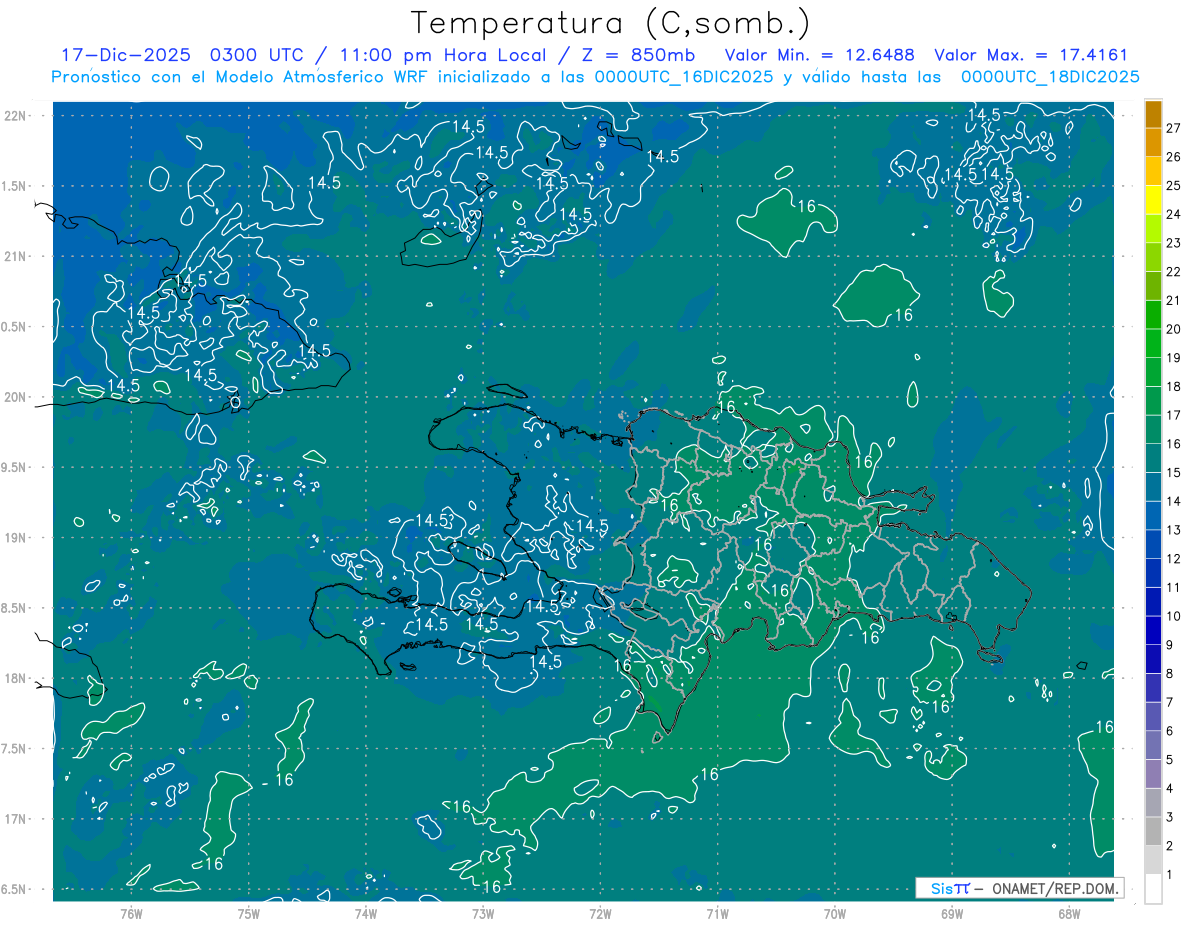Click the "Valor Min. = 12.6488" value
1200x927 pixels.
[820, 55]
